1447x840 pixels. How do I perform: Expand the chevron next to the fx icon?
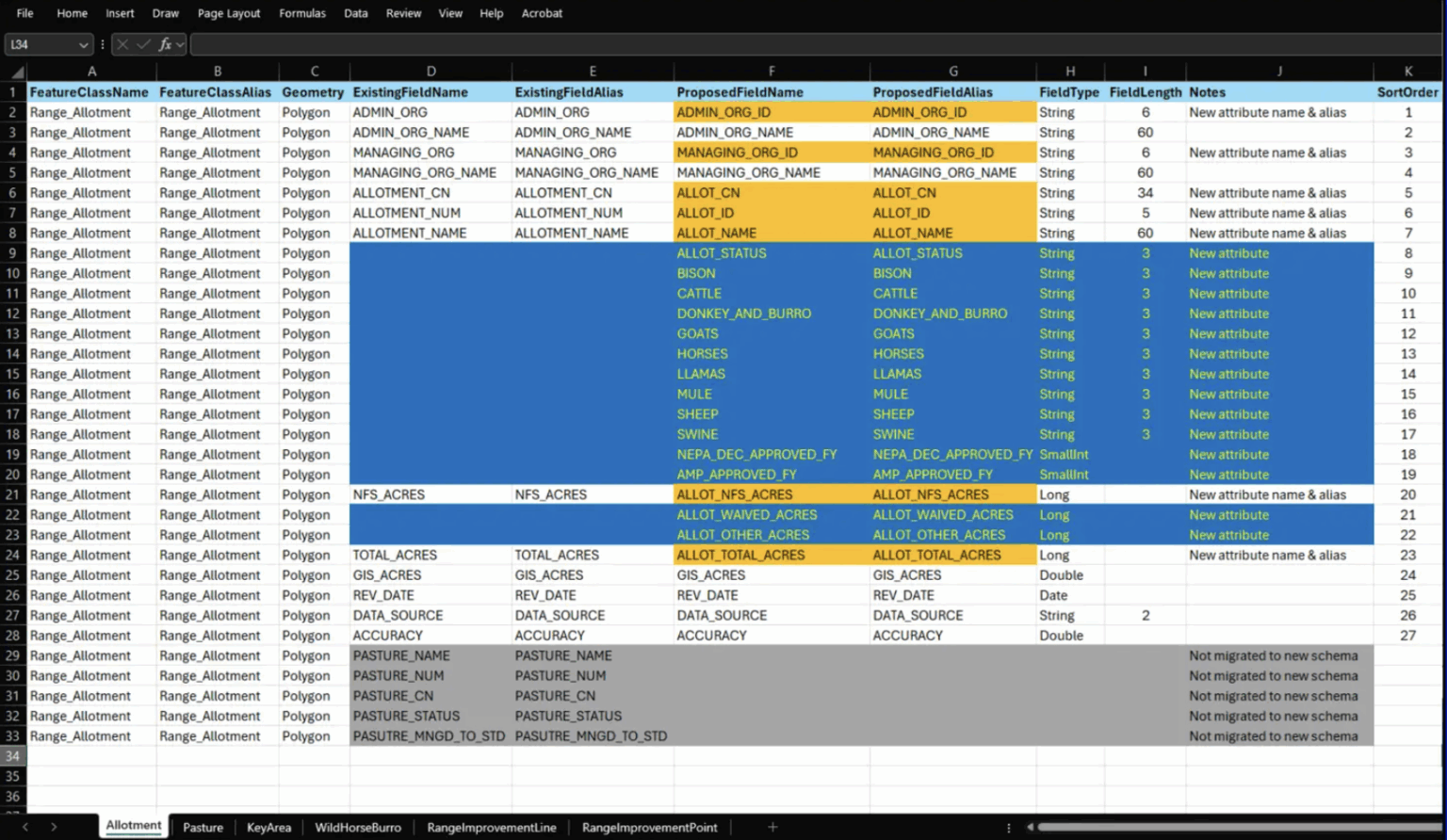[177, 43]
